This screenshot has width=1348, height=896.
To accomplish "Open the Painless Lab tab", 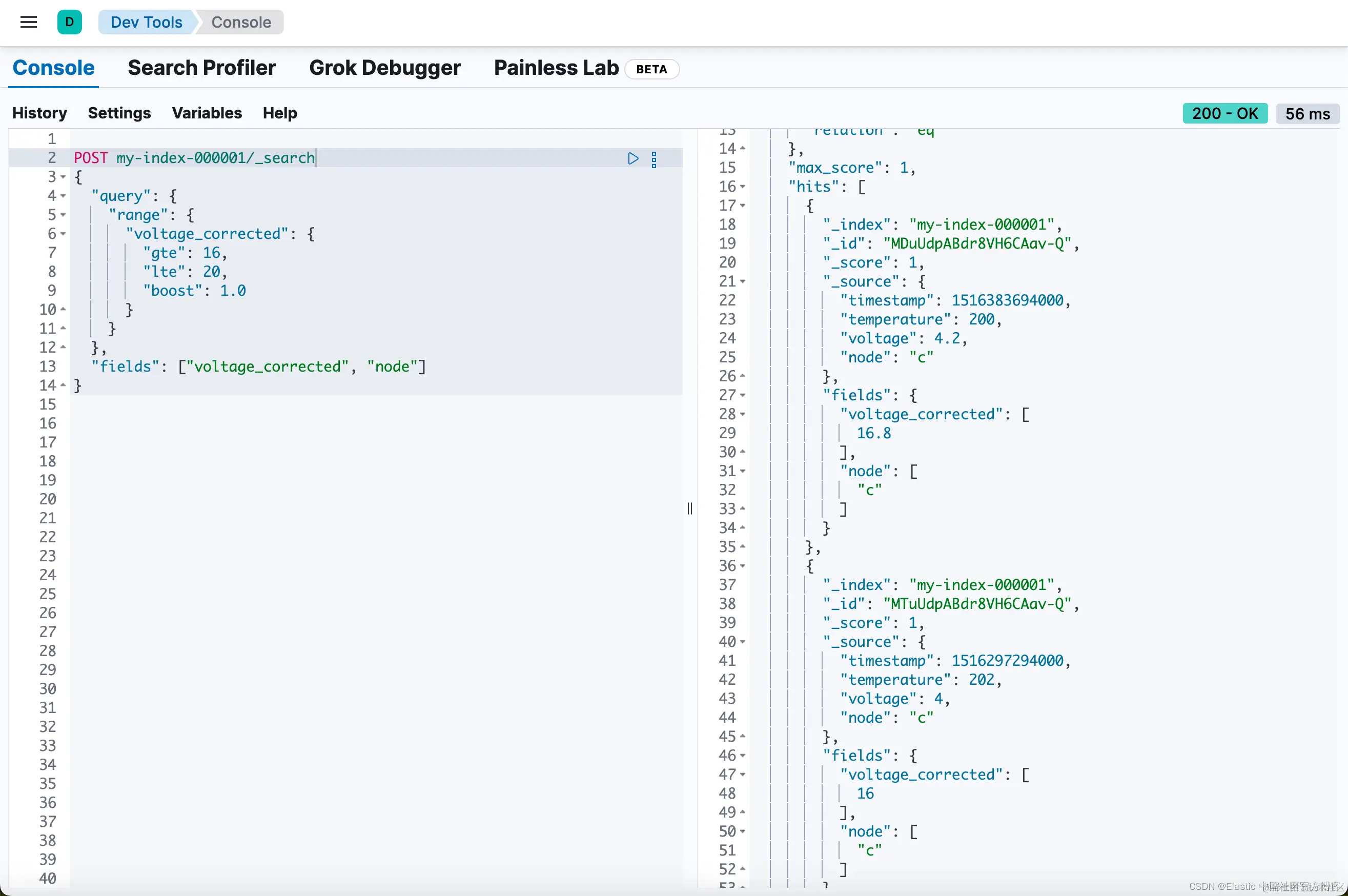I will click(556, 68).
